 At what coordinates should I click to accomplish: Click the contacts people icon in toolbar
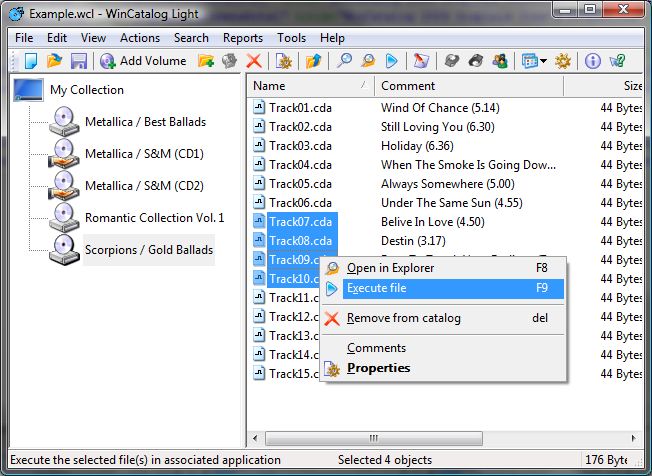[500, 61]
